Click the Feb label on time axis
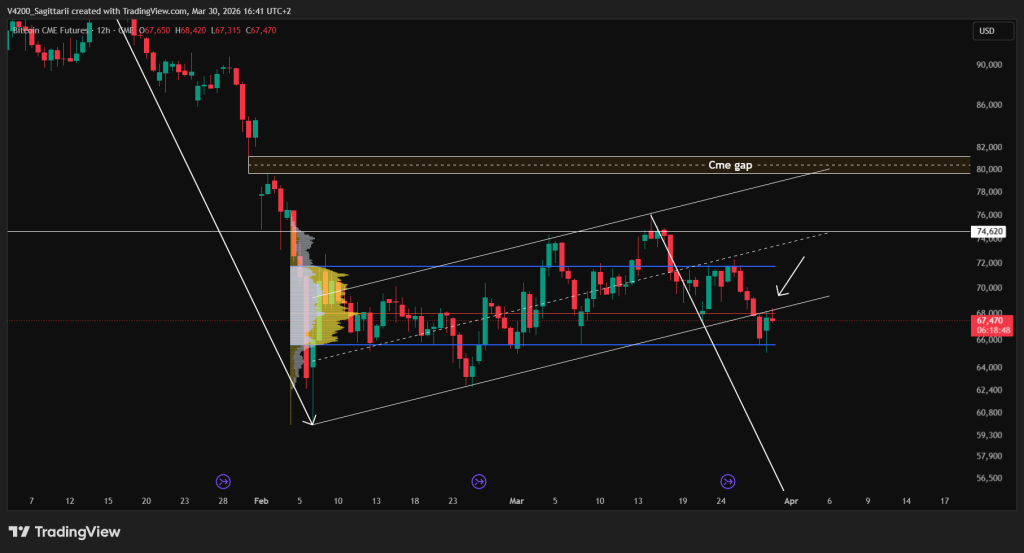This screenshot has height=553, width=1024. [x=261, y=500]
